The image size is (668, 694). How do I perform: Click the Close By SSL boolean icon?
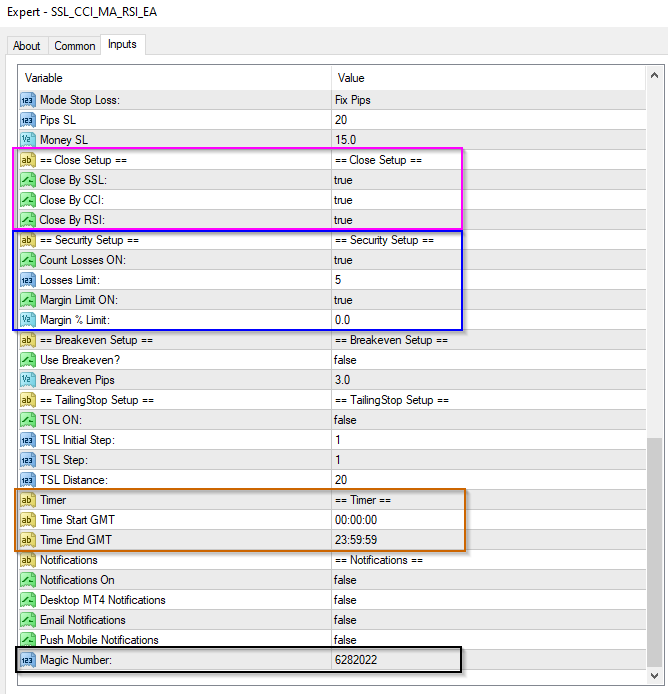pos(27,180)
